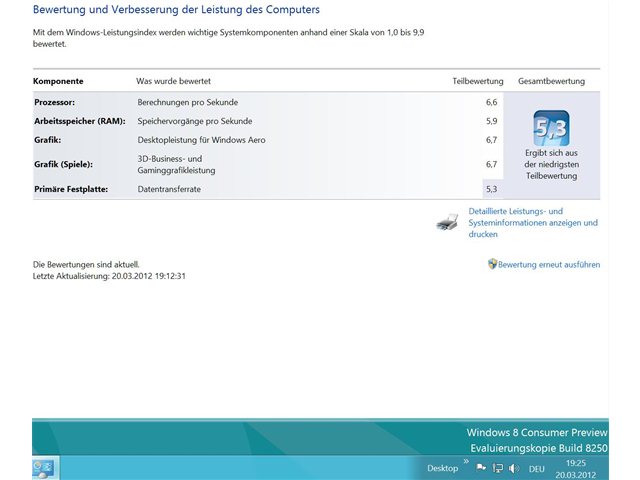Open the Control Panel taskbar button
640x480 pixels.
[x=45, y=468]
